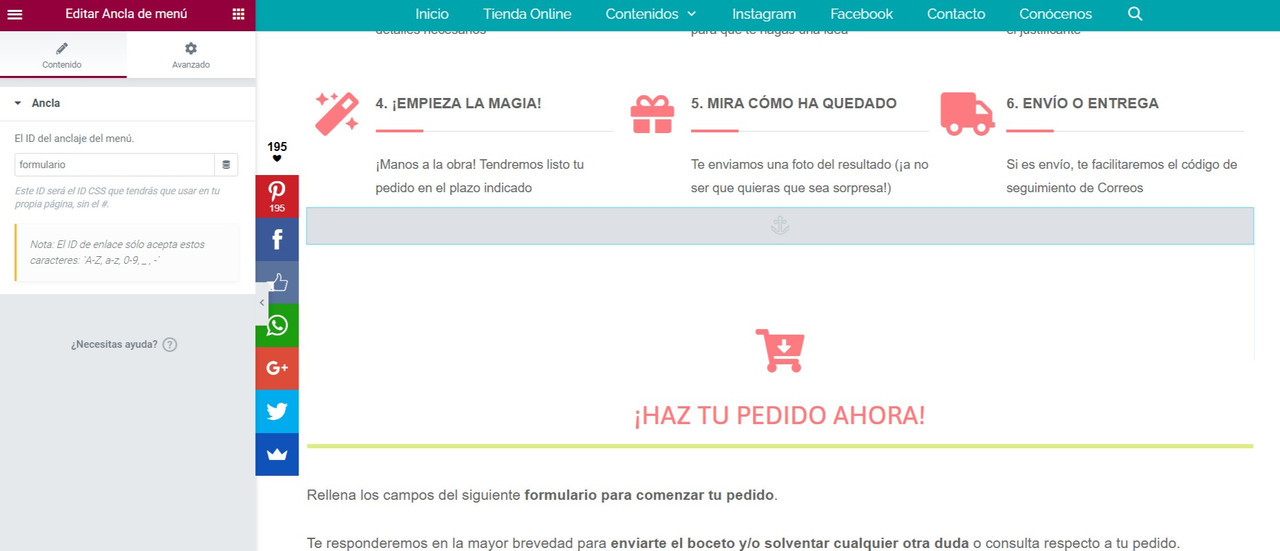This screenshot has width=1280, height=551.
Task: Click the 'Te responderemos' paragraph text
Action: pos(743,543)
